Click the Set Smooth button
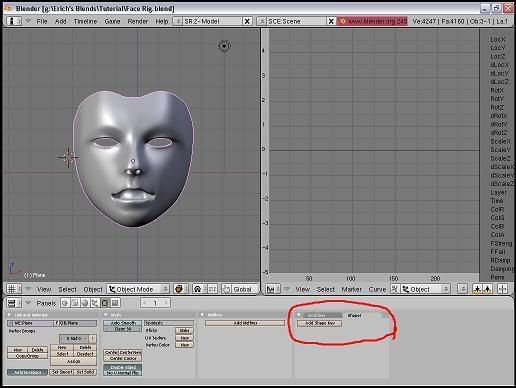The height and width of the screenshot is (388, 516). point(62,372)
